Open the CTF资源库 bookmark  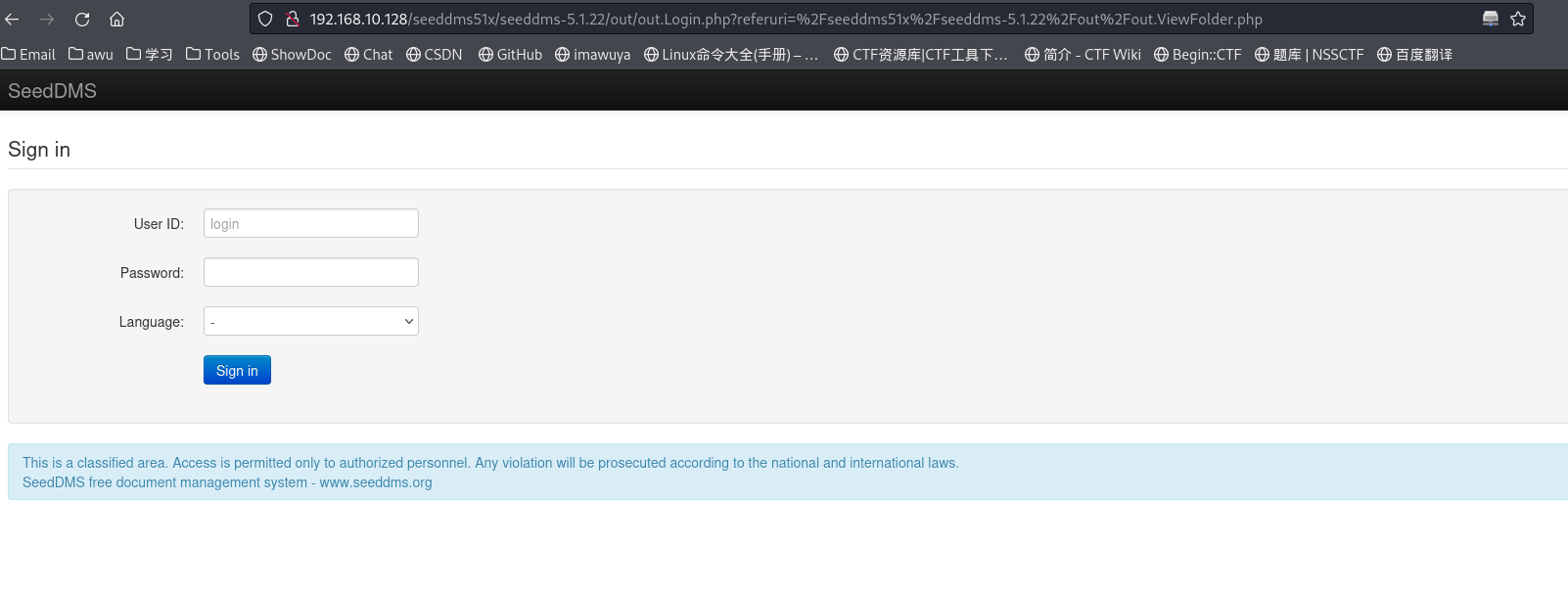[921, 55]
